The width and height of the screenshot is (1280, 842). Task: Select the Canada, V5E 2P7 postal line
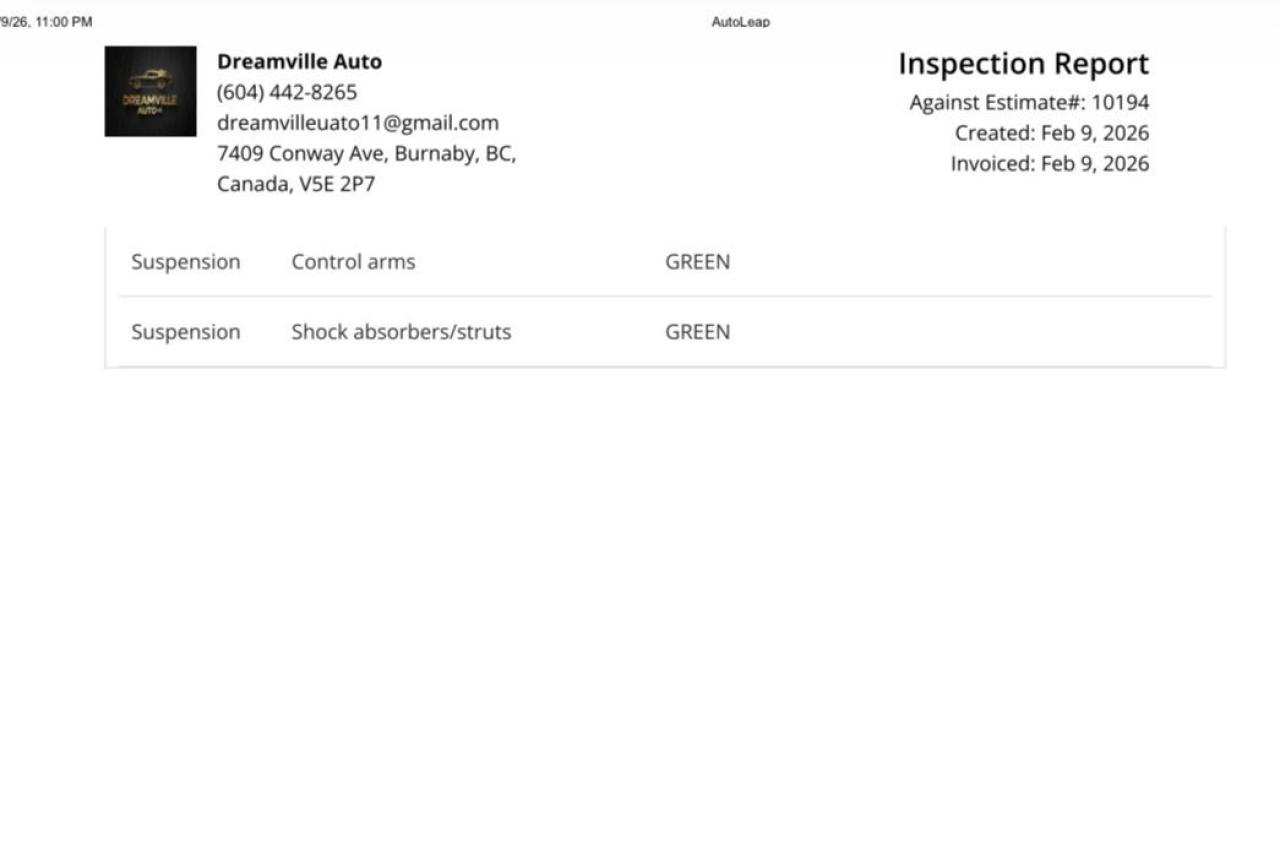(295, 185)
